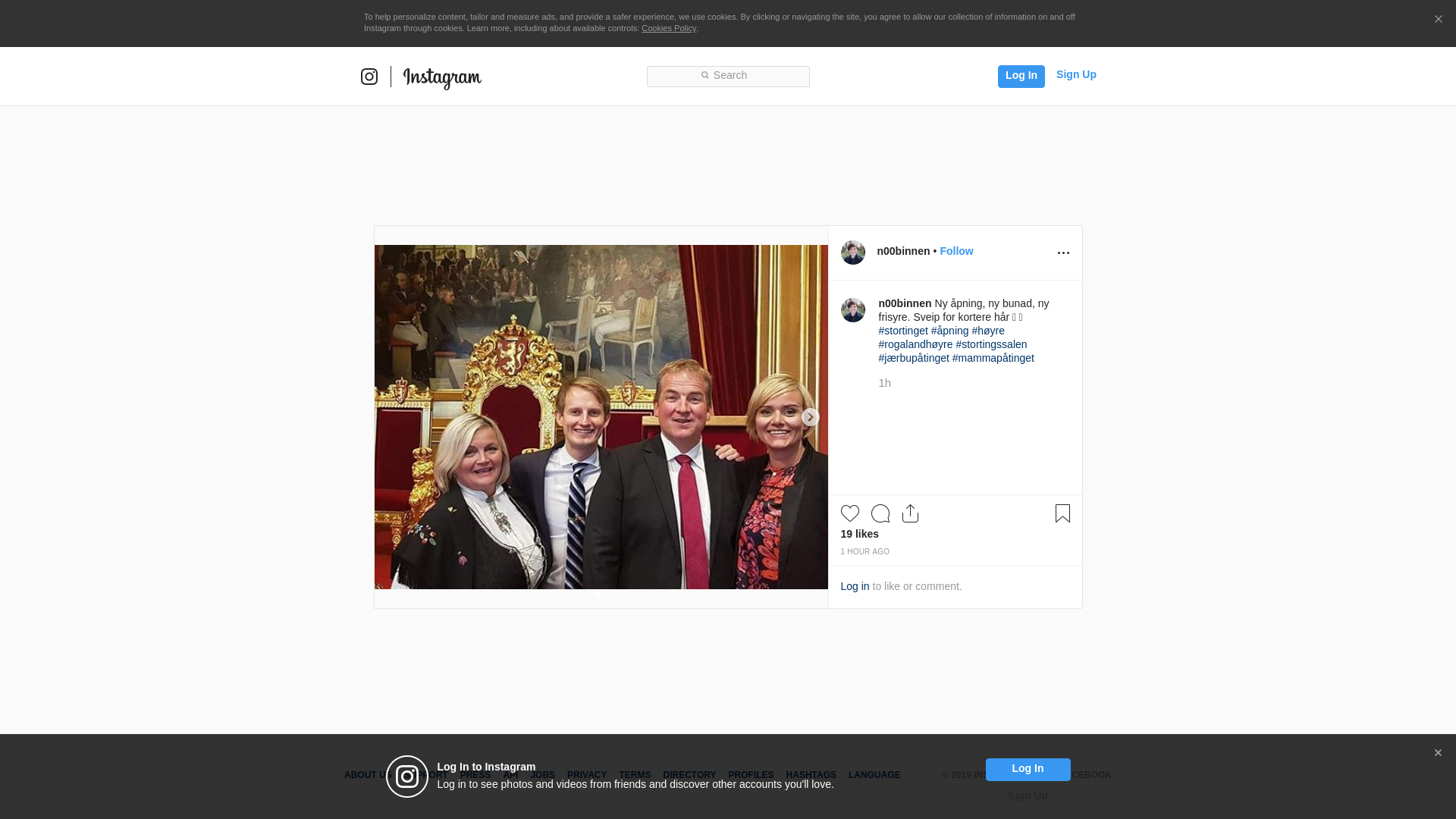Click the Instagram camera glyph logo

369,77
